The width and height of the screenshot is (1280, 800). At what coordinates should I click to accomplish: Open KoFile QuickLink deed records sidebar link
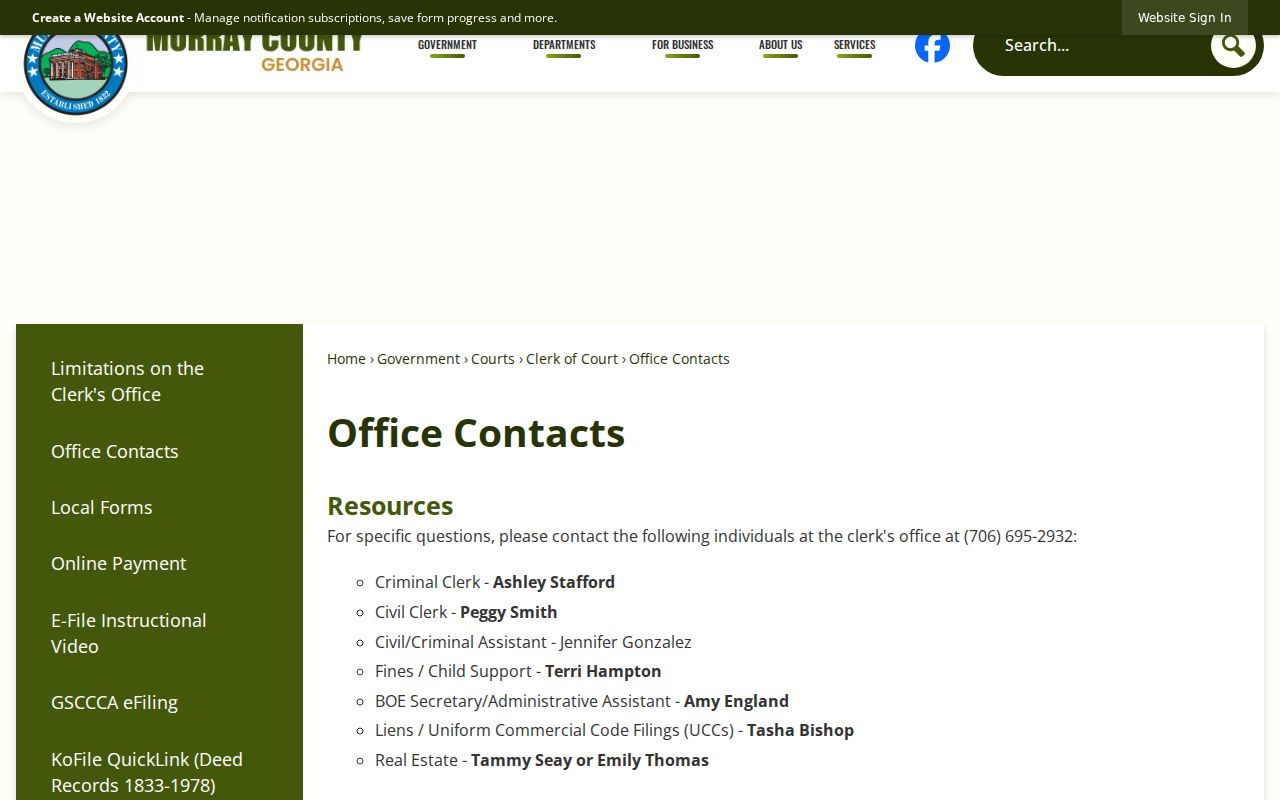(x=159, y=772)
